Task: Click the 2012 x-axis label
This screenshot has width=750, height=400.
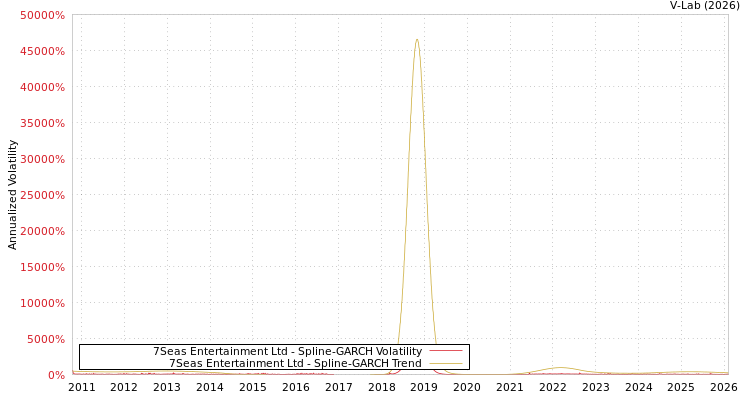Action: pyautogui.click(x=124, y=387)
